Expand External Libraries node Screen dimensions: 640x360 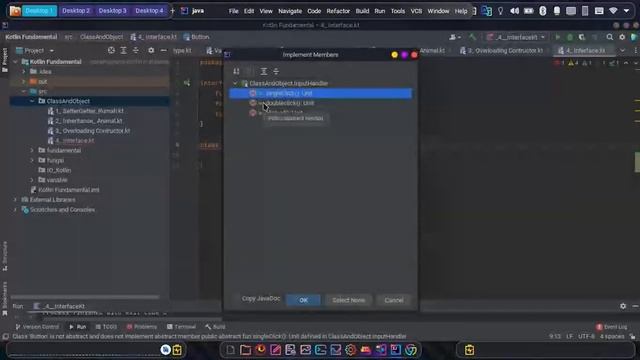tap(16, 200)
